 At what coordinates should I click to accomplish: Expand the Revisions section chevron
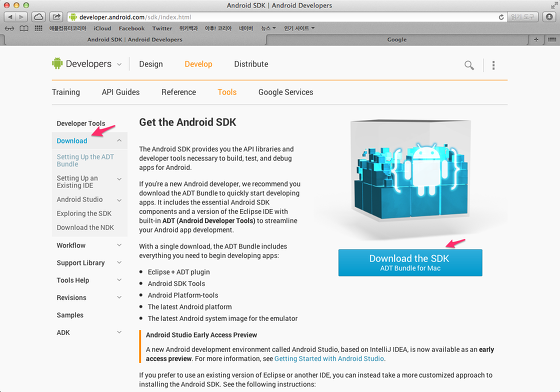(x=119, y=297)
